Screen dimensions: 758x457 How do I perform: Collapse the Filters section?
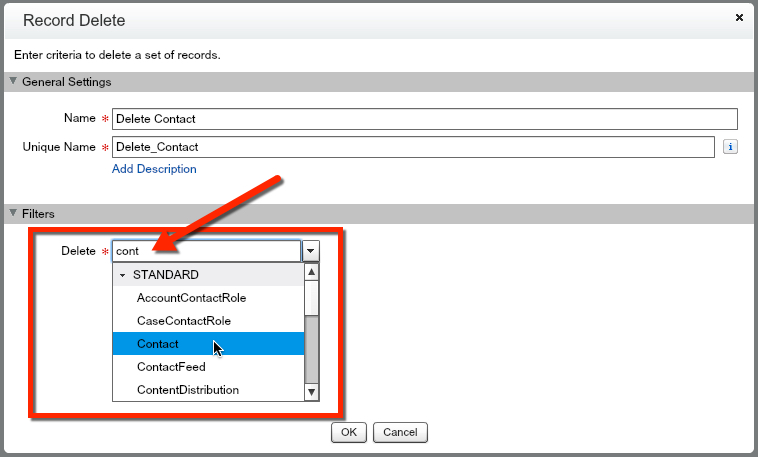tap(13, 214)
